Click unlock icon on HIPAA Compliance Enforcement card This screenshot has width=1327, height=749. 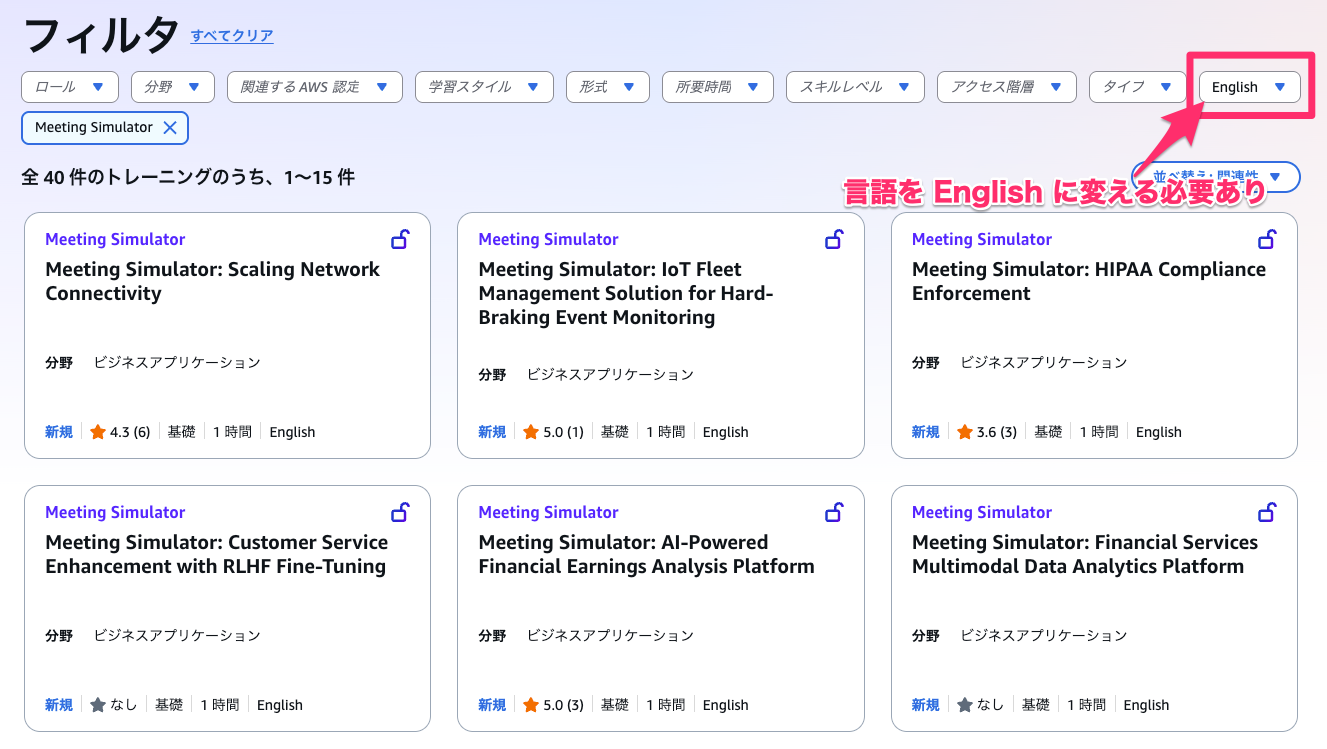[1267, 239]
